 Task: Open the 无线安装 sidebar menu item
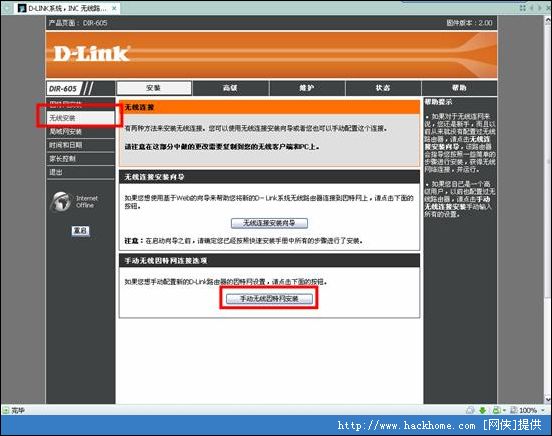pos(81,118)
